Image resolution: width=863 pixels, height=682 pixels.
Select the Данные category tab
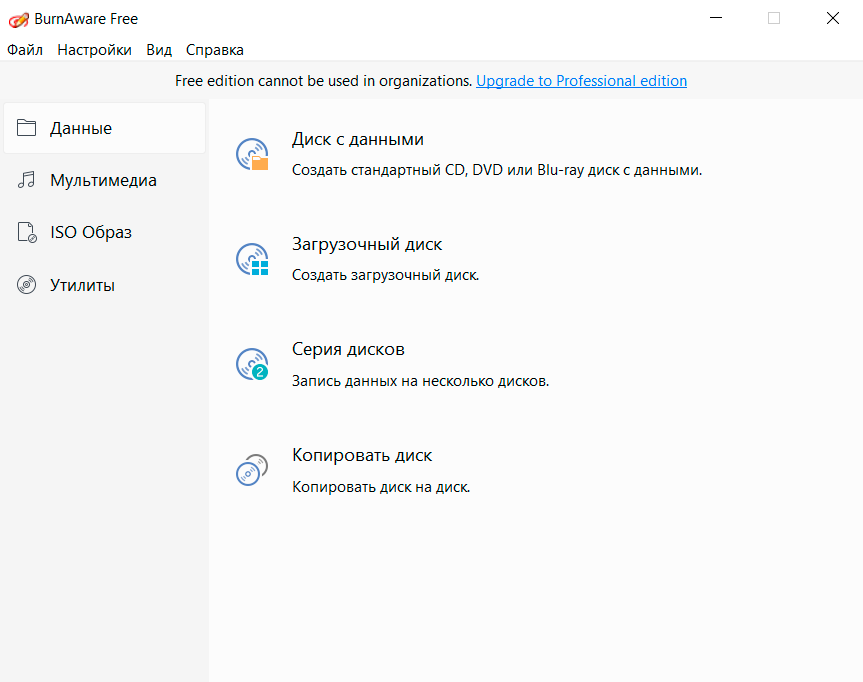pos(105,128)
